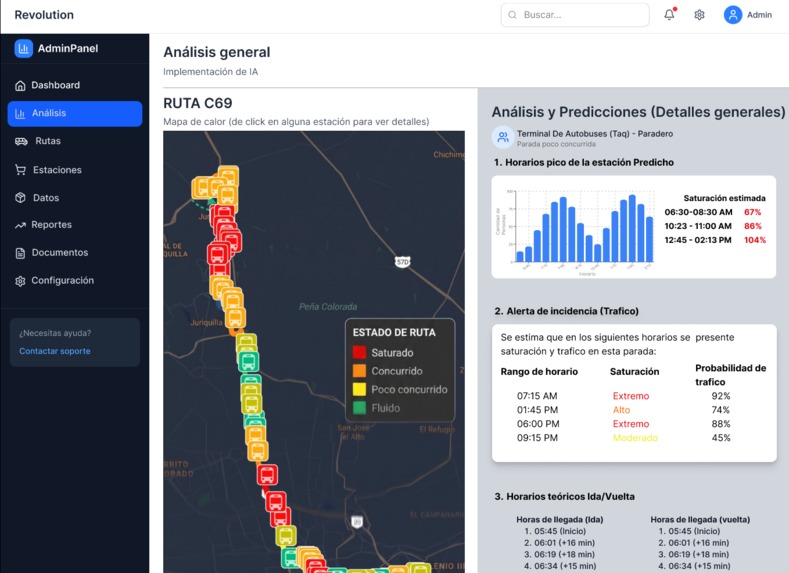The image size is (789, 573).
Task: Click the Datos box icon
Action: pyautogui.click(x=20, y=198)
